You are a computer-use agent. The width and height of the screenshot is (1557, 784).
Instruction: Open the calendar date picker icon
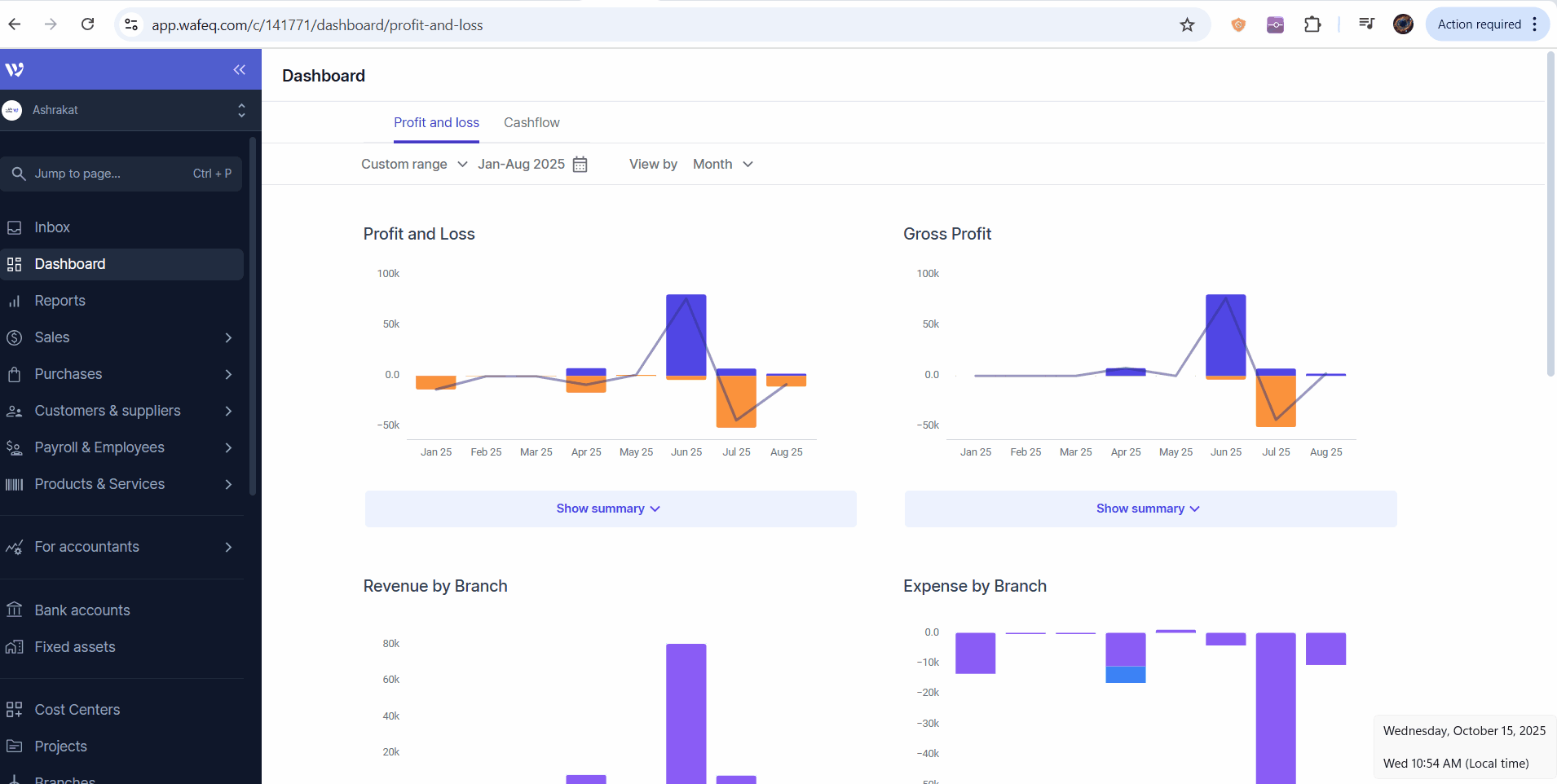click(x=580, y=165)
